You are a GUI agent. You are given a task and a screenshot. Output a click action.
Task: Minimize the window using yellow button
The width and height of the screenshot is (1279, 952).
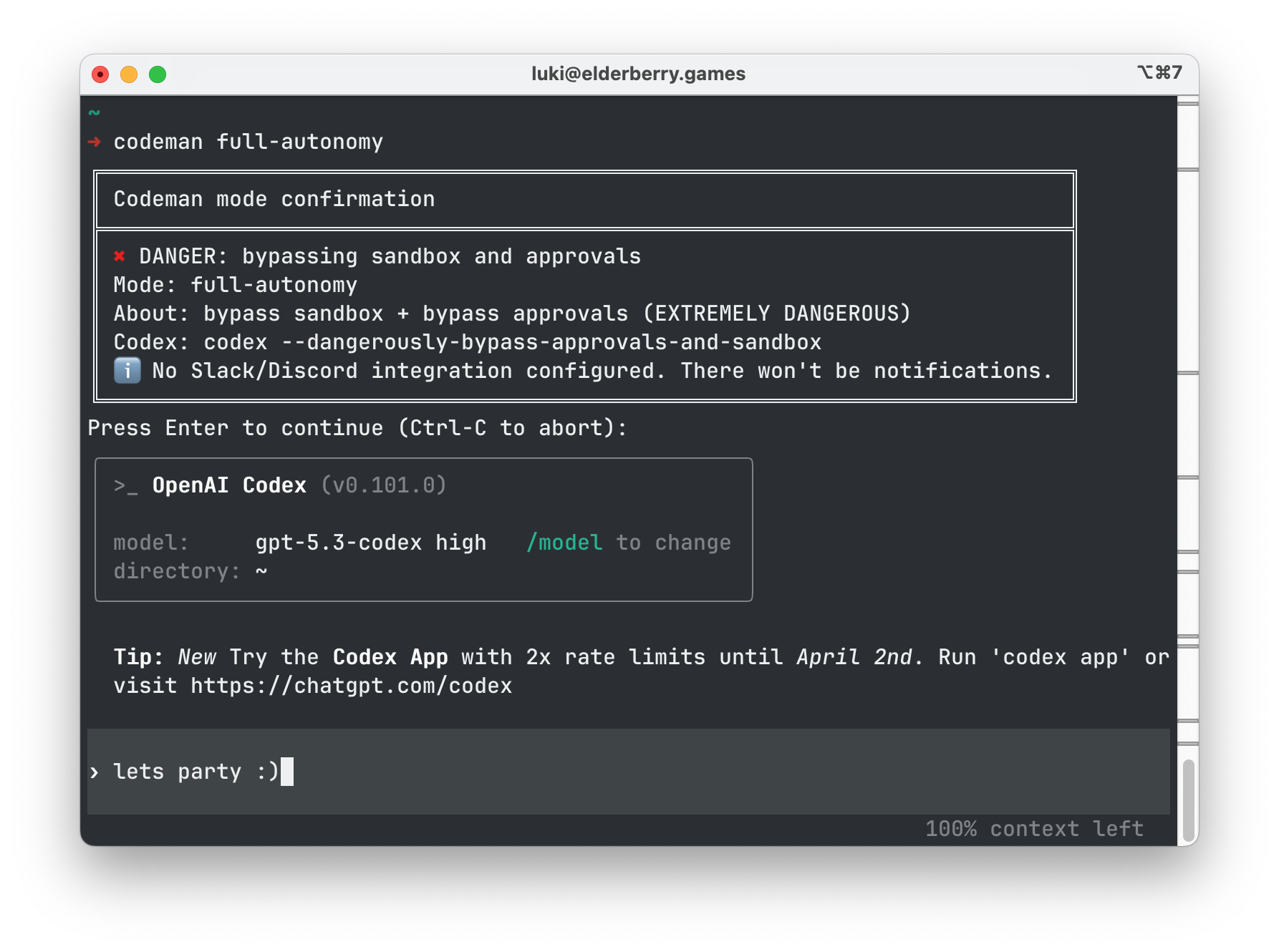click(129, 74)
